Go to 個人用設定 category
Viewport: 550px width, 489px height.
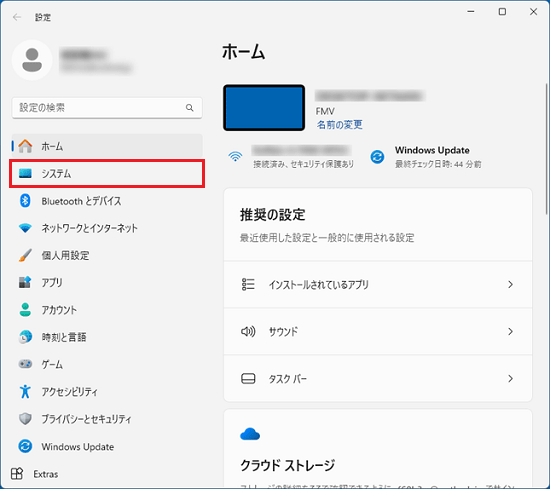pyautogui.click(x=107, y=255)
